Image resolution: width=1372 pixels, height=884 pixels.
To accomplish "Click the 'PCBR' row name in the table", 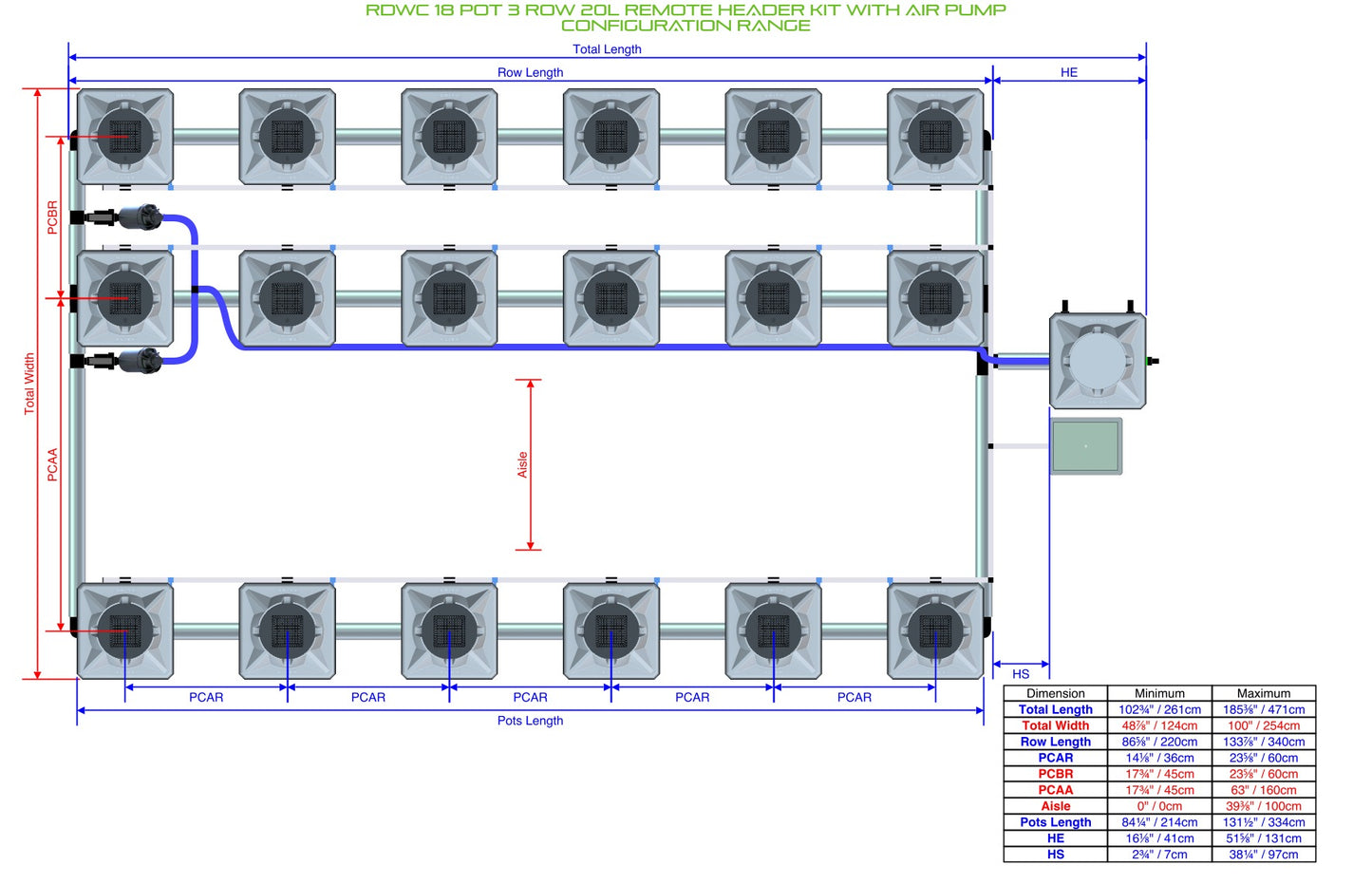I will 1056,775.
